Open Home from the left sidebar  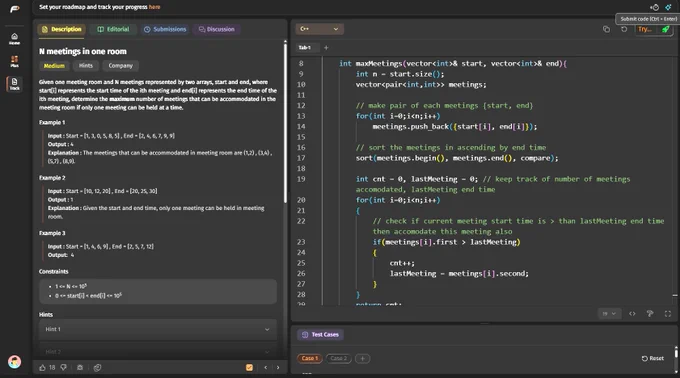pyautogui.click(x=14, y=39)
